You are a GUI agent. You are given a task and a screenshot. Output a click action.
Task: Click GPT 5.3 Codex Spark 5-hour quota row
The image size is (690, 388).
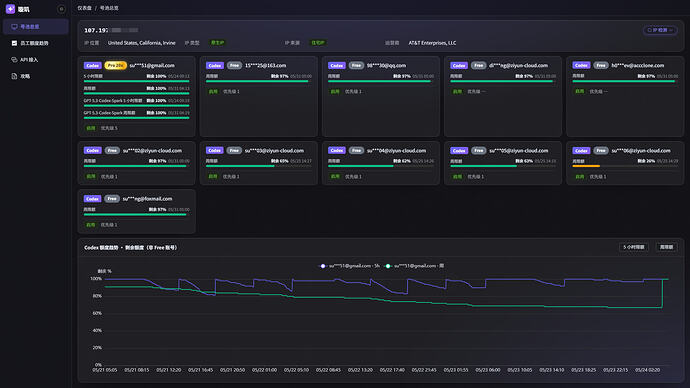pos(136,101)
